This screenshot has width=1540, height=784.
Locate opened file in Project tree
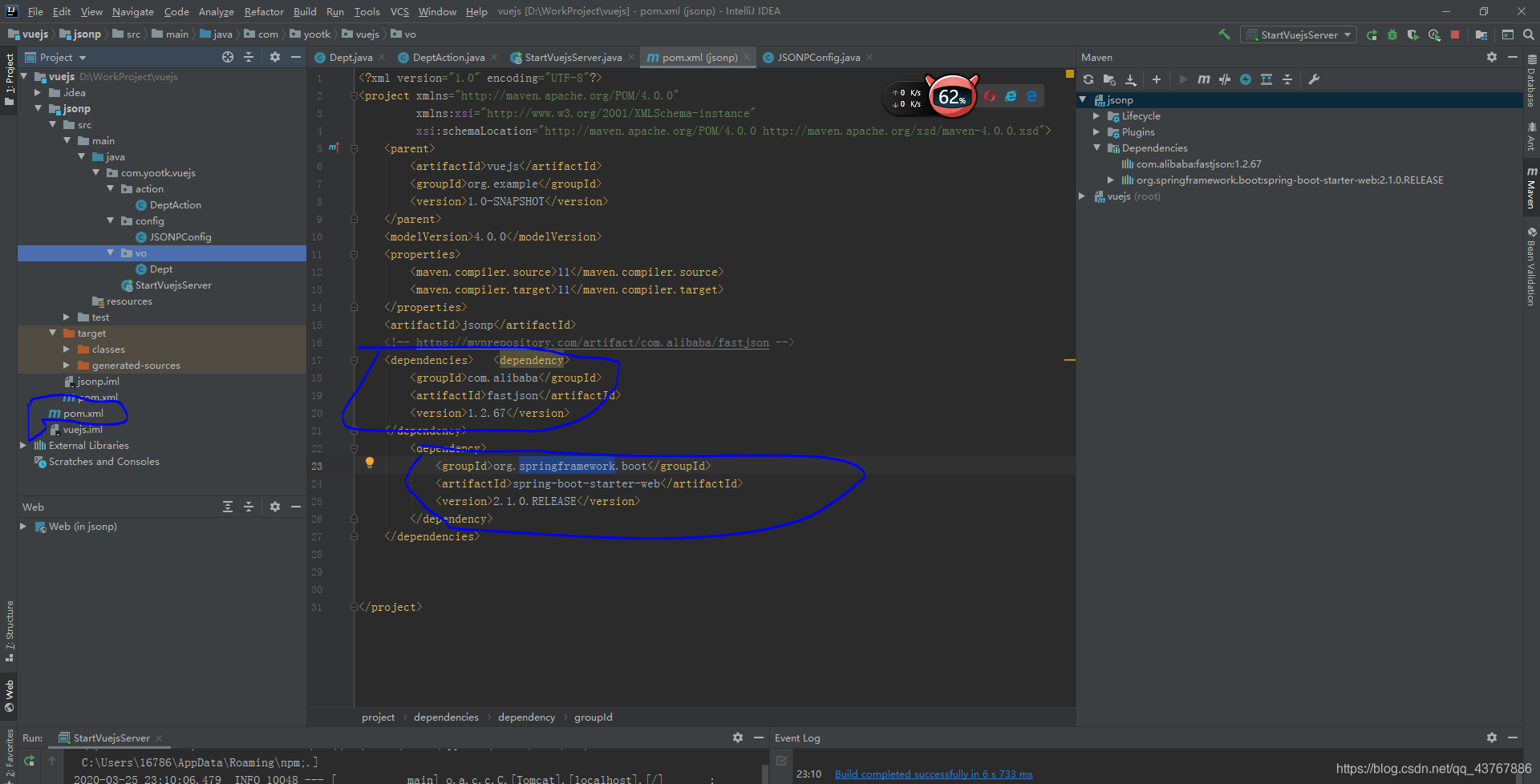228,57
